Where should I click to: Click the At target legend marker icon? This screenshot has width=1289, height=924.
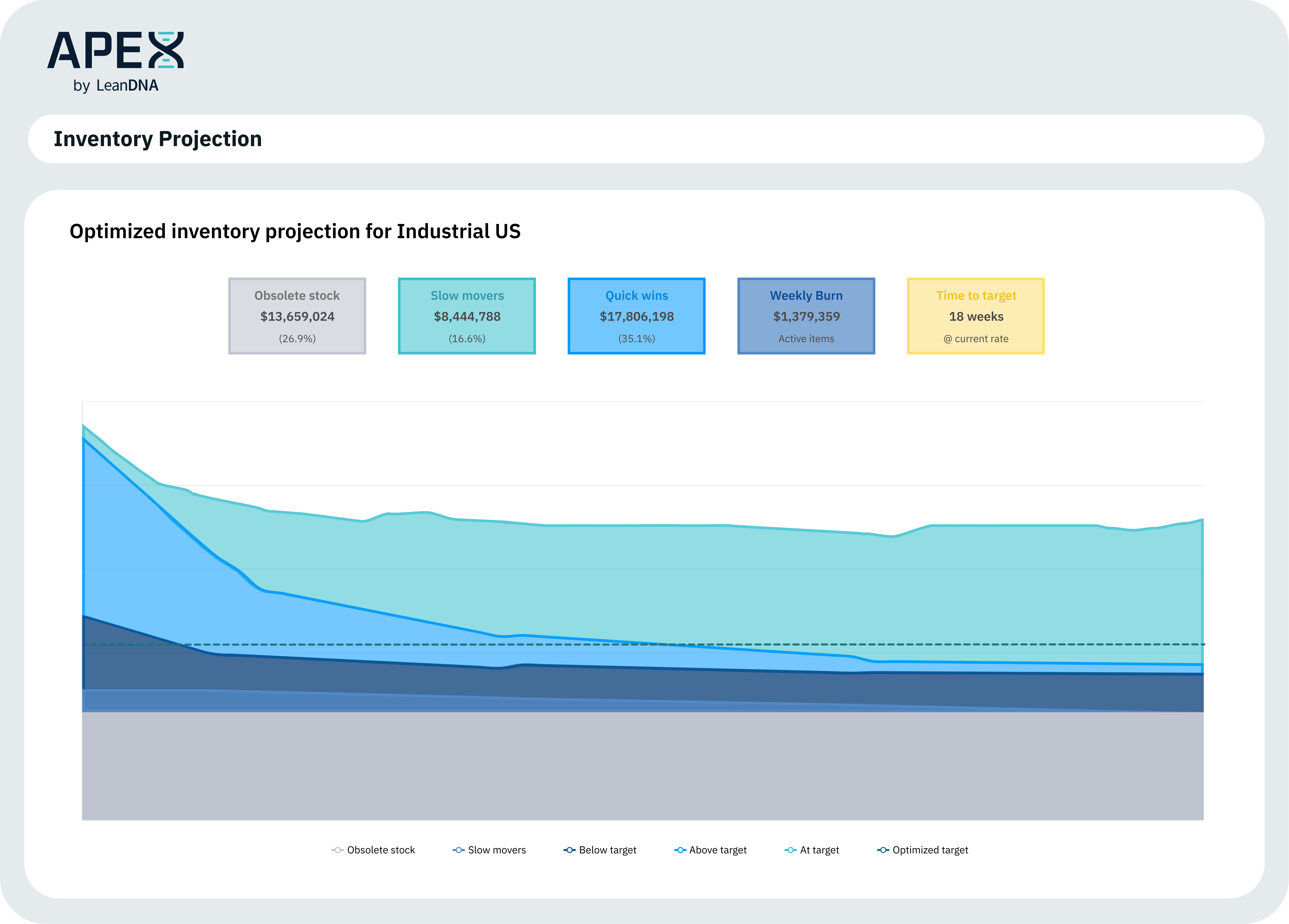point(791,850)
